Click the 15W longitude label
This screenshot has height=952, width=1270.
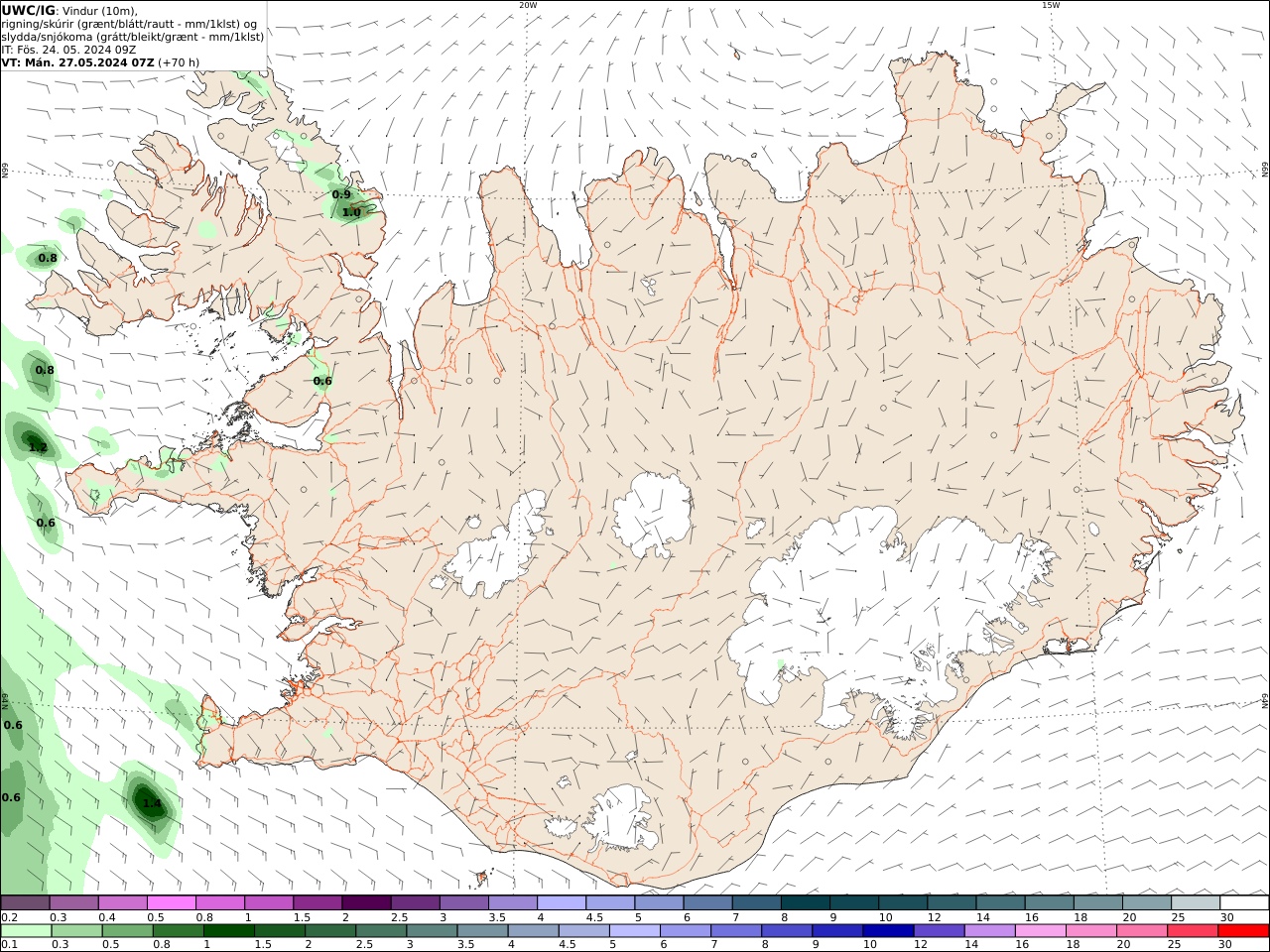point(1051,5)
